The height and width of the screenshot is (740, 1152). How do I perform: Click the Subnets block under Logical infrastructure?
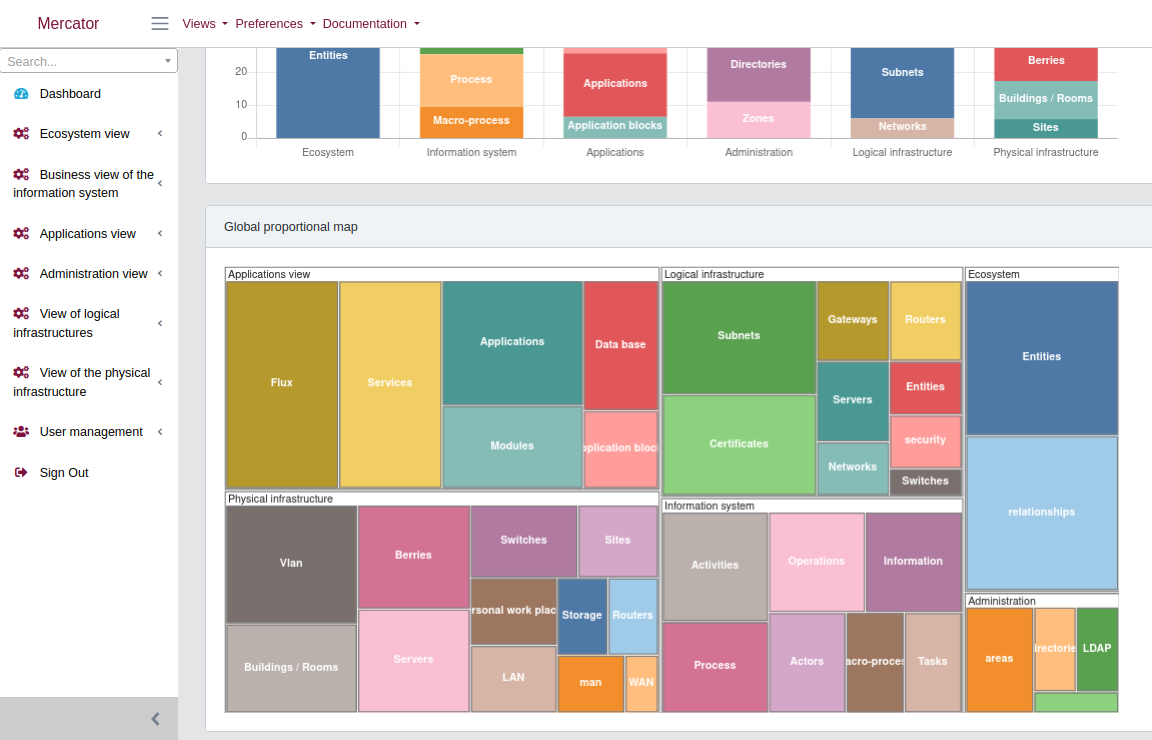pos(739,335)
